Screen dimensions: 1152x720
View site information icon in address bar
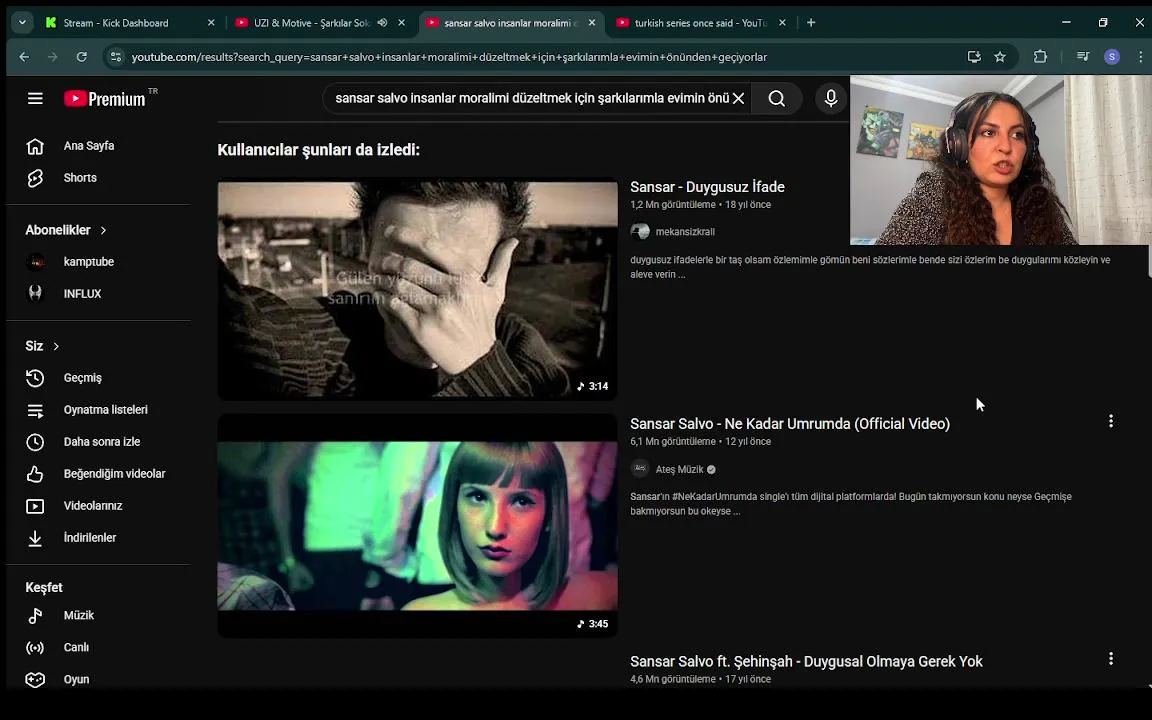(x=115, y=57)
